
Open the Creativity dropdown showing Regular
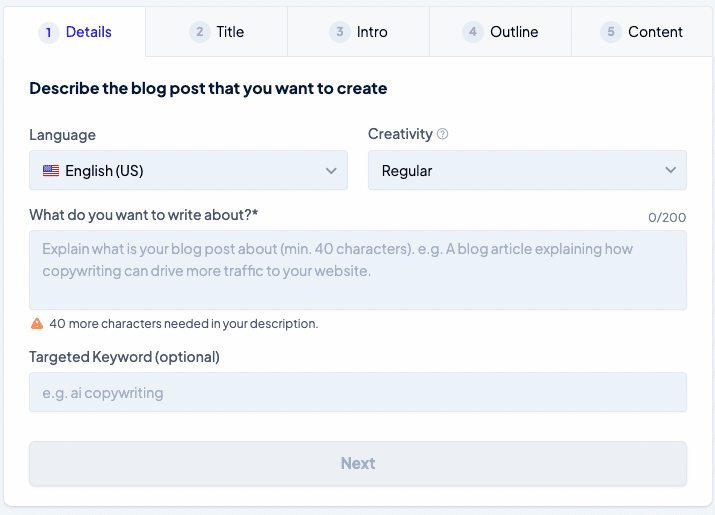[527, 170]
